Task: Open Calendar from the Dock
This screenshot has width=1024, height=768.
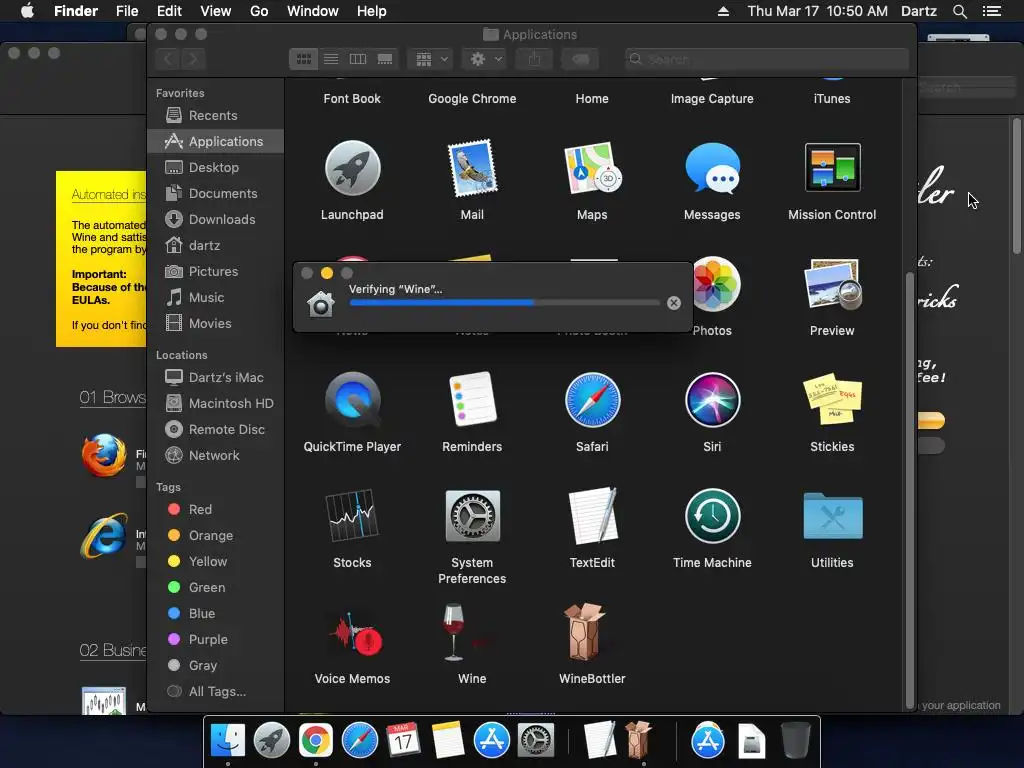Action: coord(403,741)
